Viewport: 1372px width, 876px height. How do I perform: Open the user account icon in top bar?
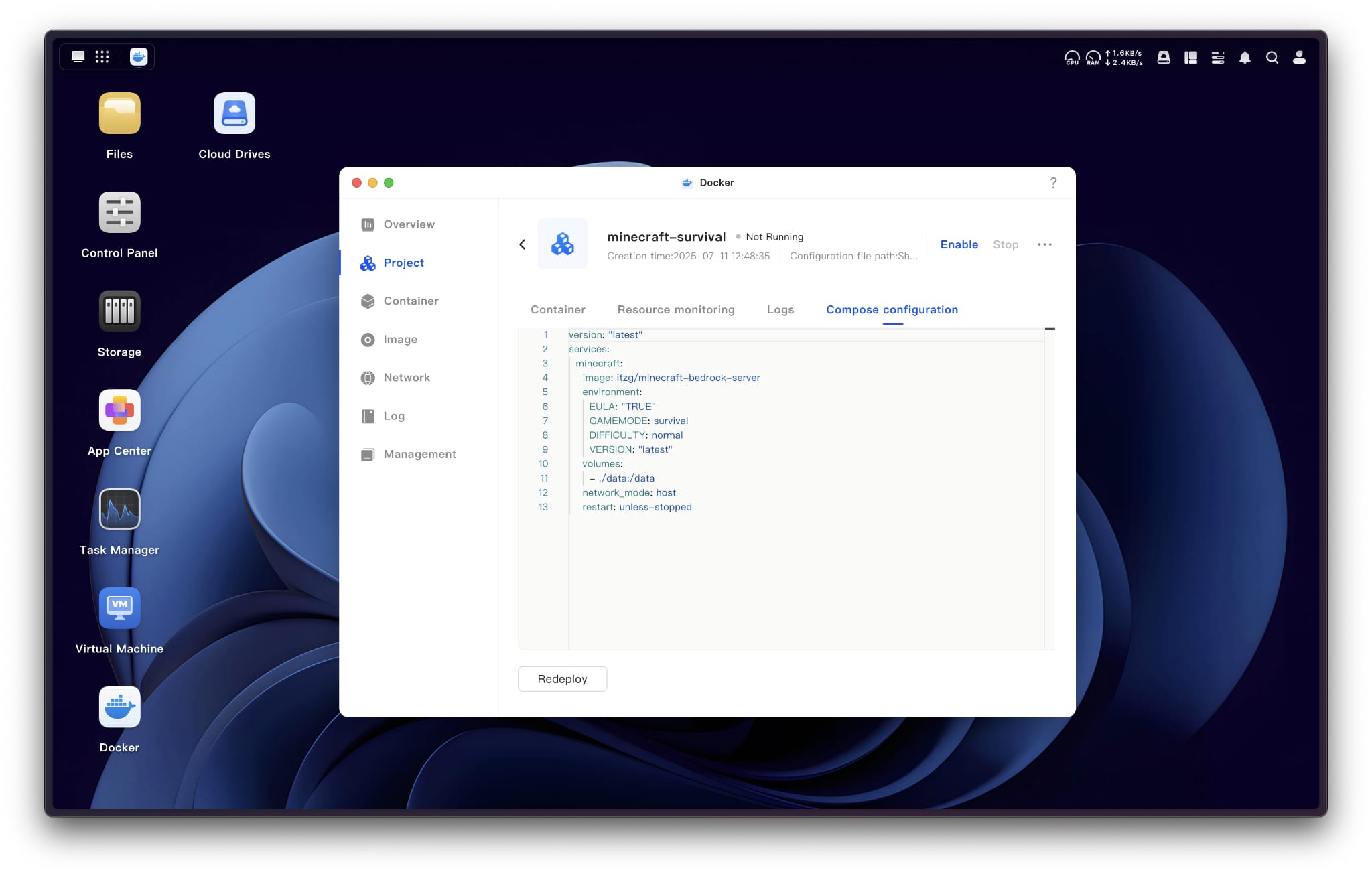1299,58
